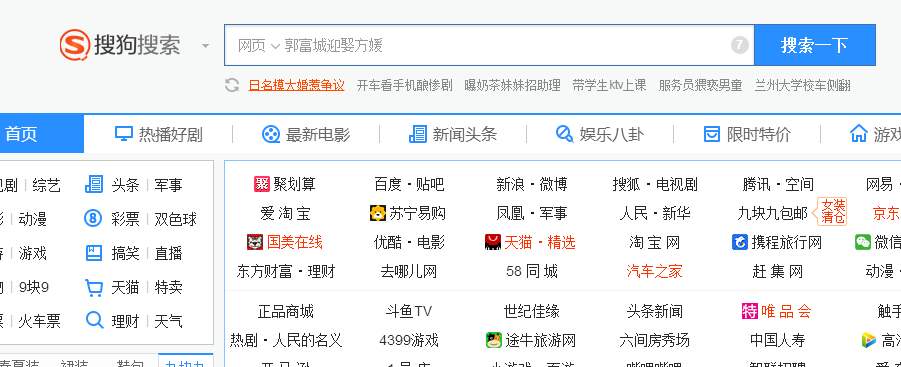
Task: Open hot topic 兰州大学校车侧翻
Action: (x=803, y=86)
